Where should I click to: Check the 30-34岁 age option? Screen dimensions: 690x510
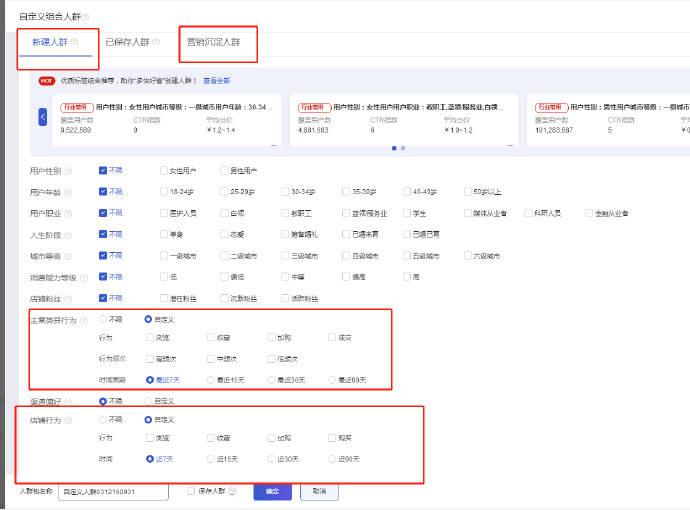coord(285,191)
